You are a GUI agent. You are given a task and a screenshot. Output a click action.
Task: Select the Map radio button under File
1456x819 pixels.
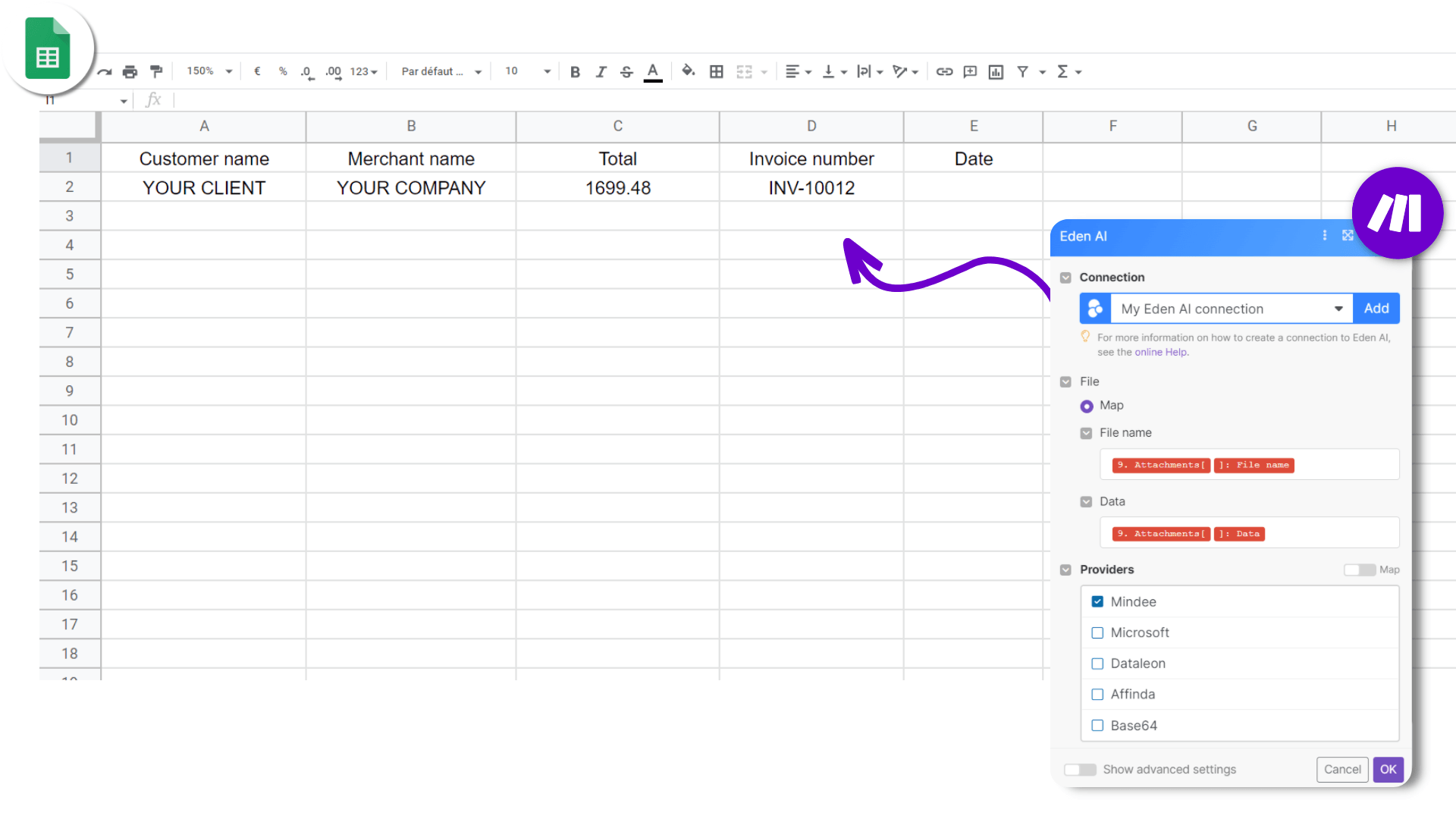click(1087, 406)
